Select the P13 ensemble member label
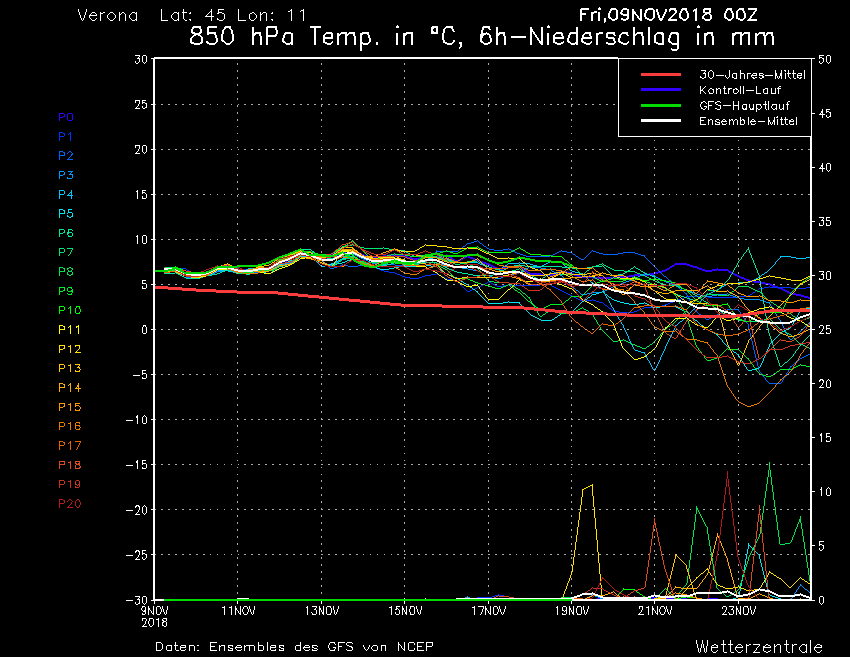The height and width of the screenshot is (657, 850). click(69, 369)
